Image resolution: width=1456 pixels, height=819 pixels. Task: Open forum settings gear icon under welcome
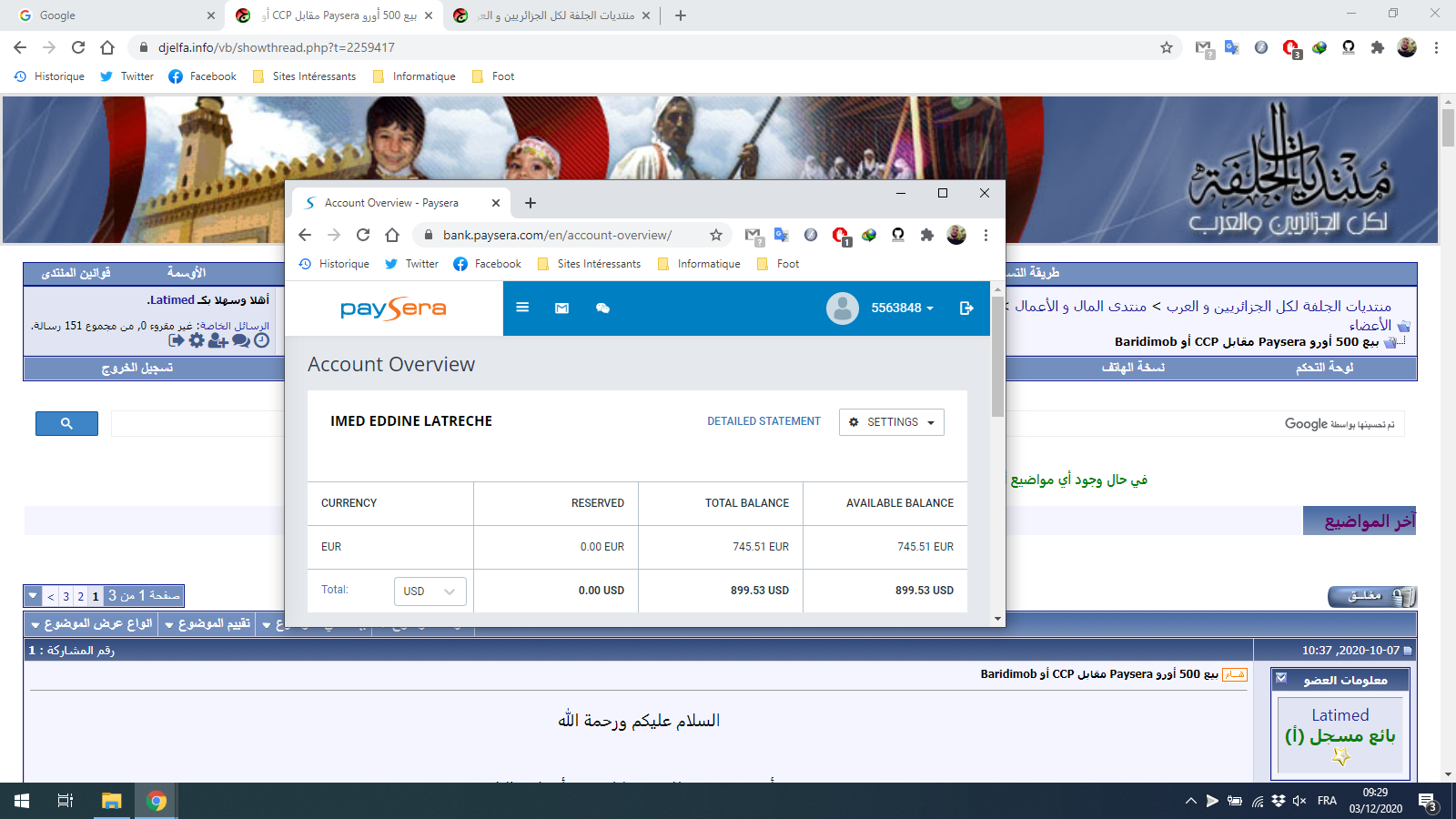click(x=197, y=340)
